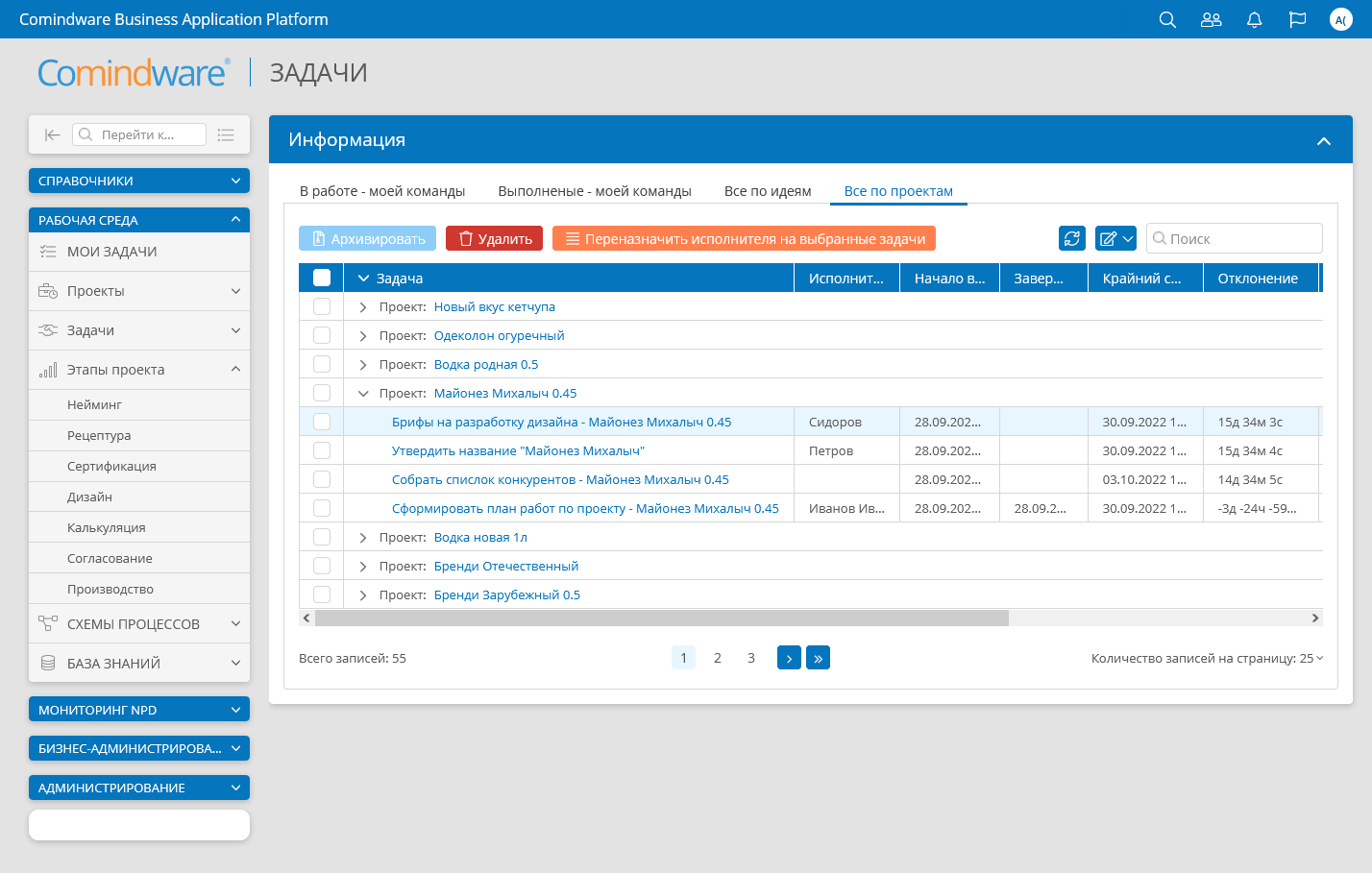Check the box for Водка родная 0.5 project

(322, 364)
